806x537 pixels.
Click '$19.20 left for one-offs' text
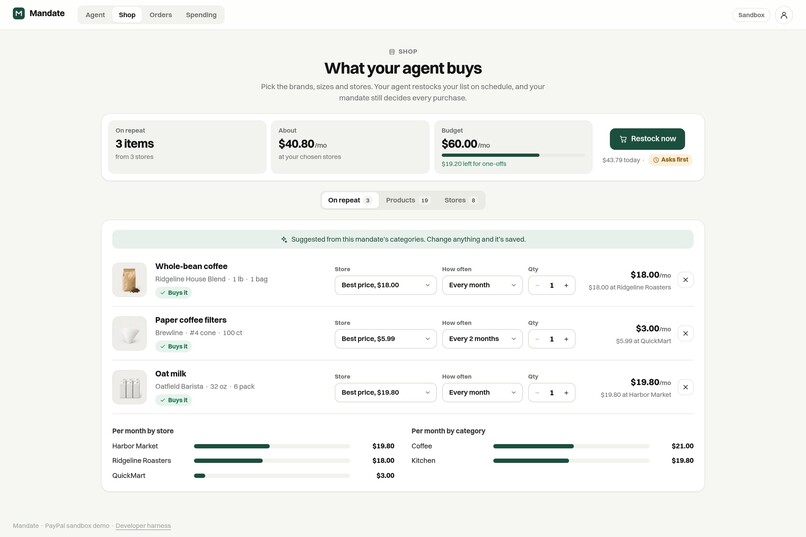[474, 164]
